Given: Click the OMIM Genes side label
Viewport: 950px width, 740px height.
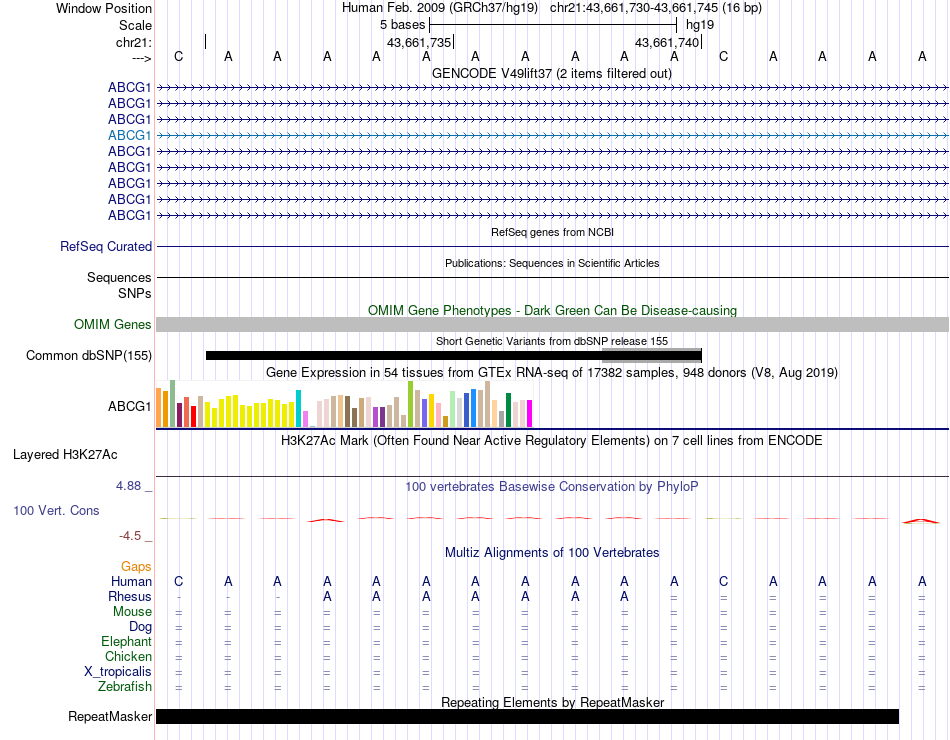Looking at the screenshot, I should coord(112,324).
